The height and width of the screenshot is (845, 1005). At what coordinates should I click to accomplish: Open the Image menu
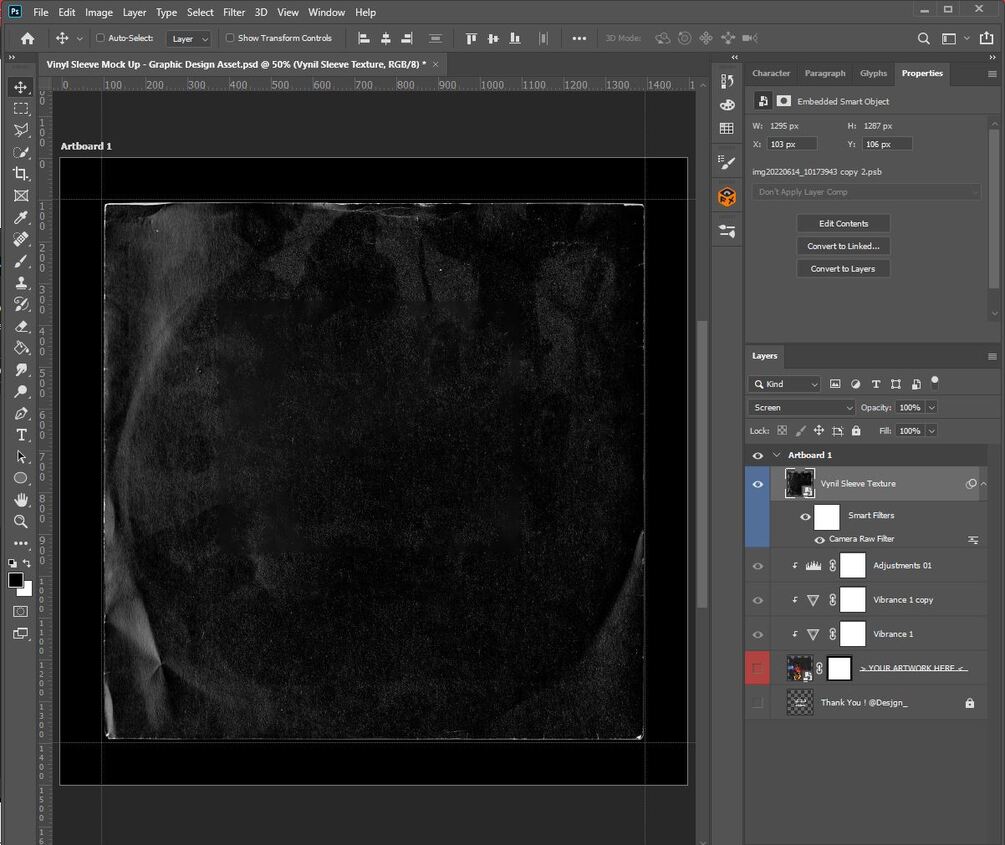(x=99, y=12)
